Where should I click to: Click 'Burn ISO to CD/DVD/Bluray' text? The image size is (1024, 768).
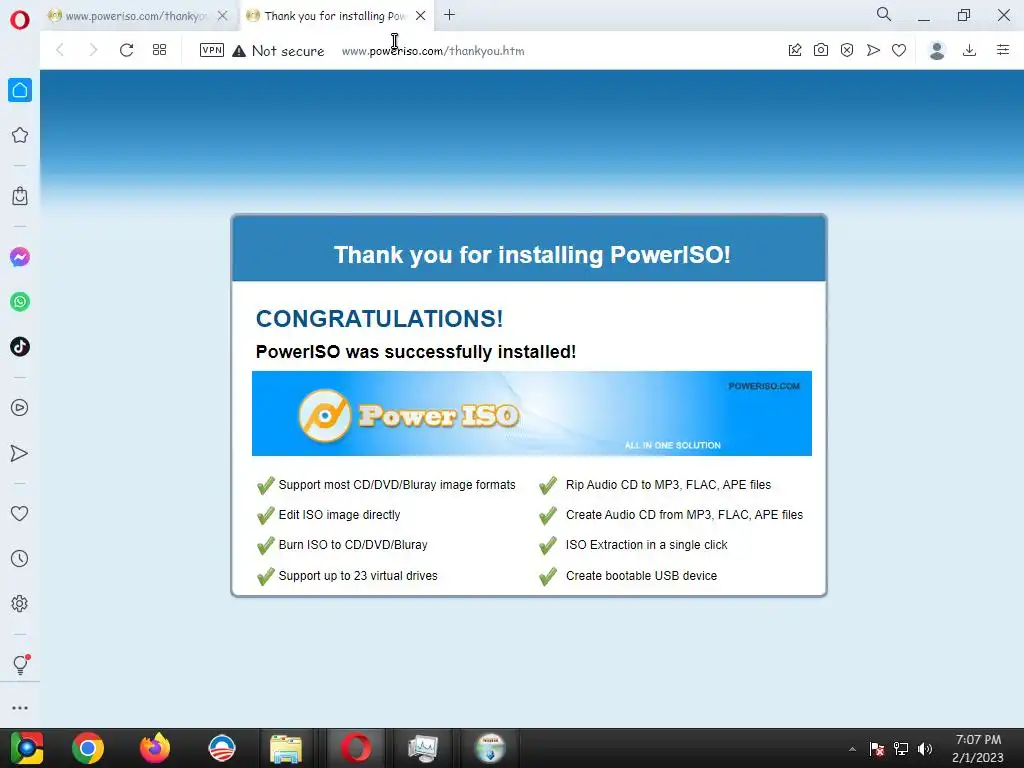[x=353, y=545]
